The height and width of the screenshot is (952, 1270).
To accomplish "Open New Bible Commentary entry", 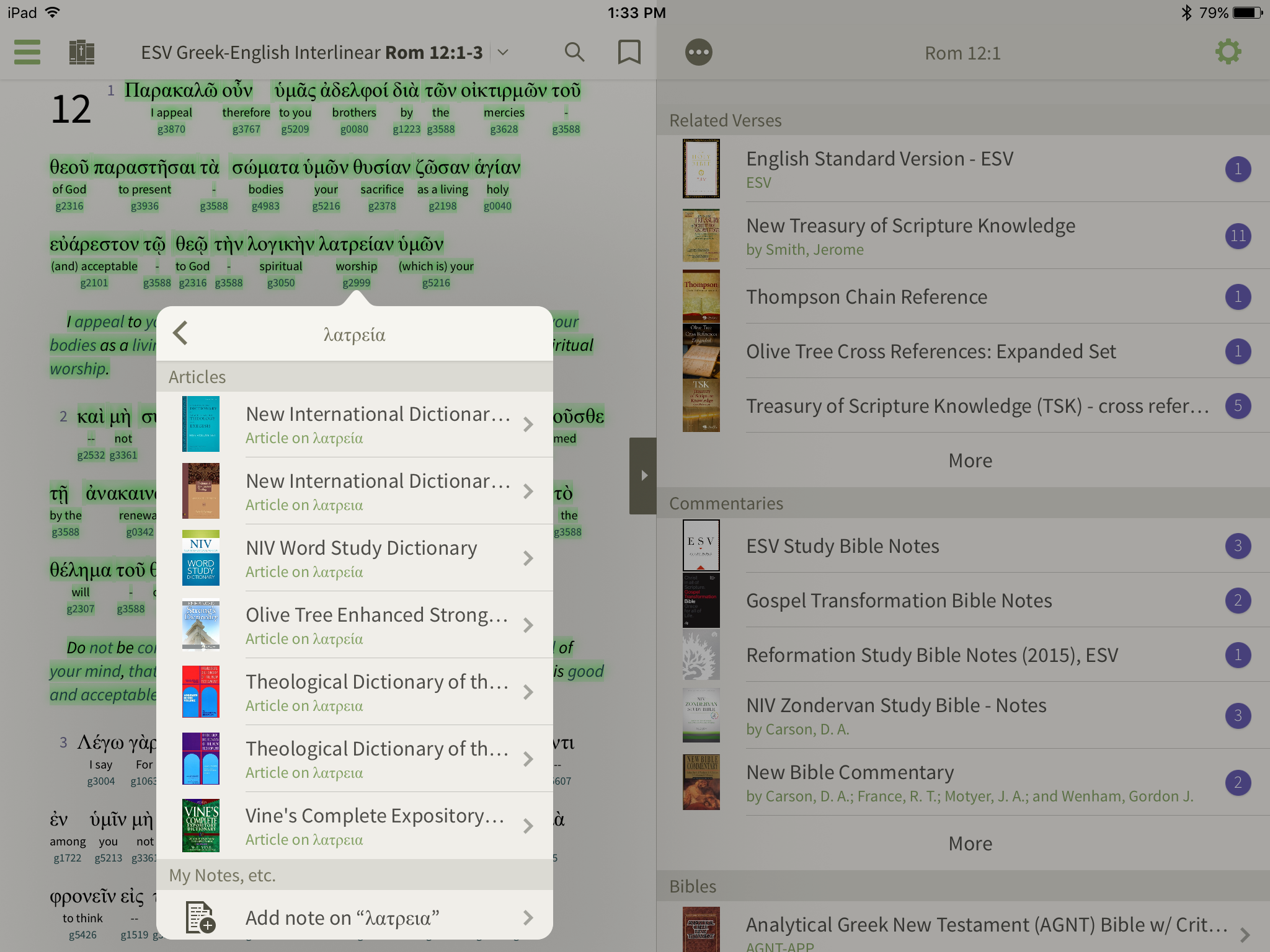I will point(964,782).
